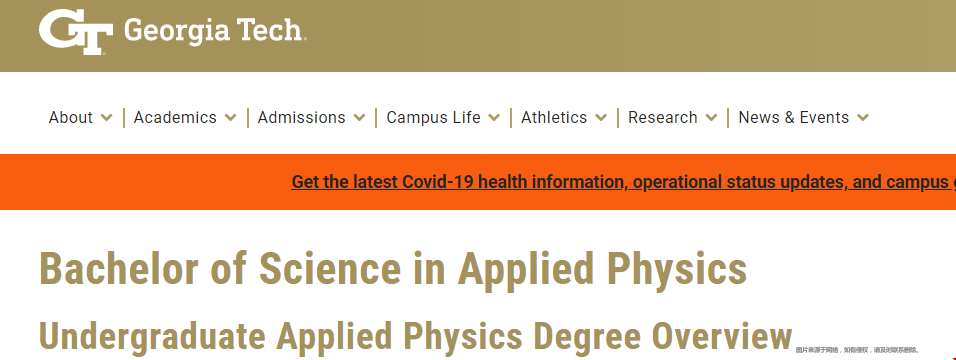The image size is (956, 360).
Task: Open the Georgia Tech wordmark homepage link
Action: (214, 31)
